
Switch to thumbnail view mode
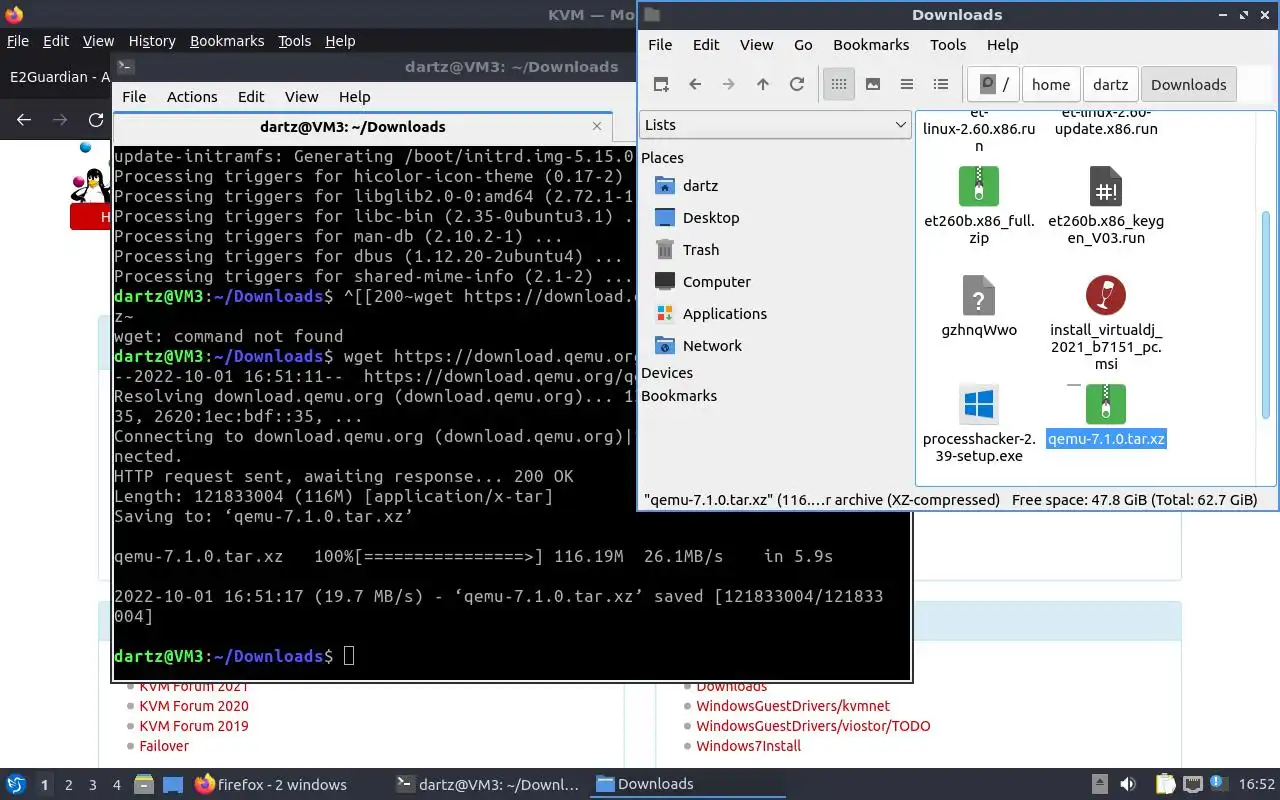pyautogui.click(x=873, y=85)
